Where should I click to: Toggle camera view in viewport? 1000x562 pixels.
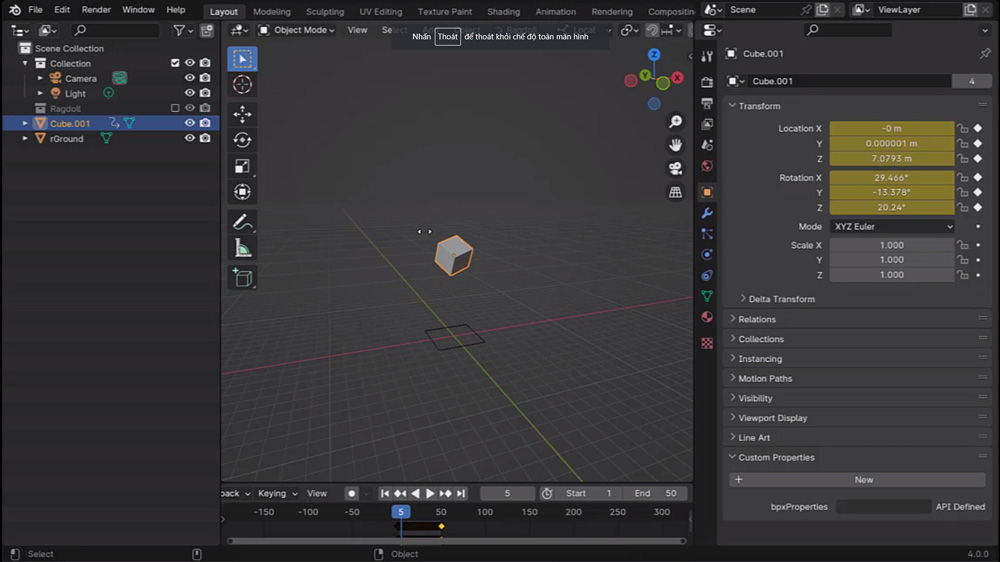676,168
